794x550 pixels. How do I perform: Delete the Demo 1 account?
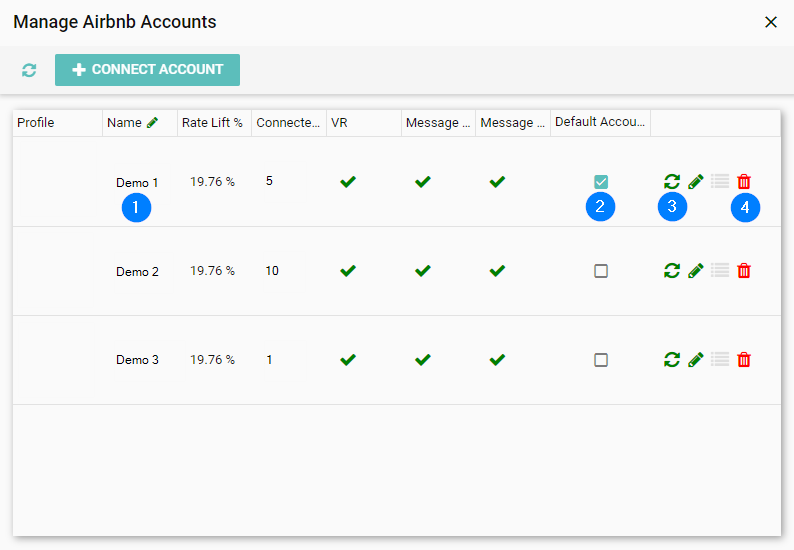(x=744, y=182)
